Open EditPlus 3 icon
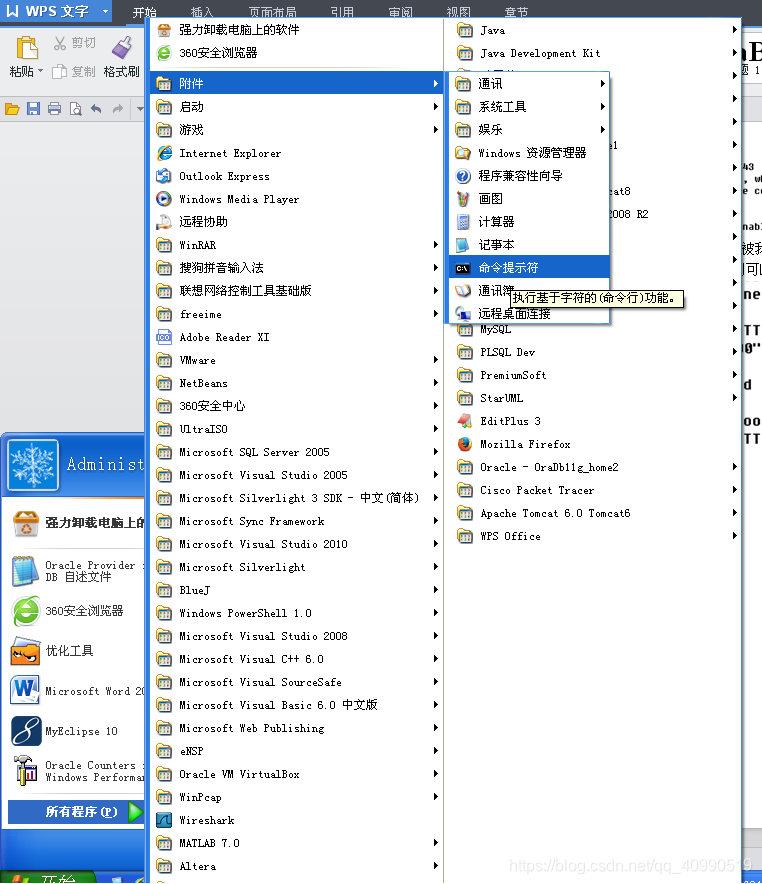Screen dimensions: 762x884 pyautogui.click(x=465, y=421)
